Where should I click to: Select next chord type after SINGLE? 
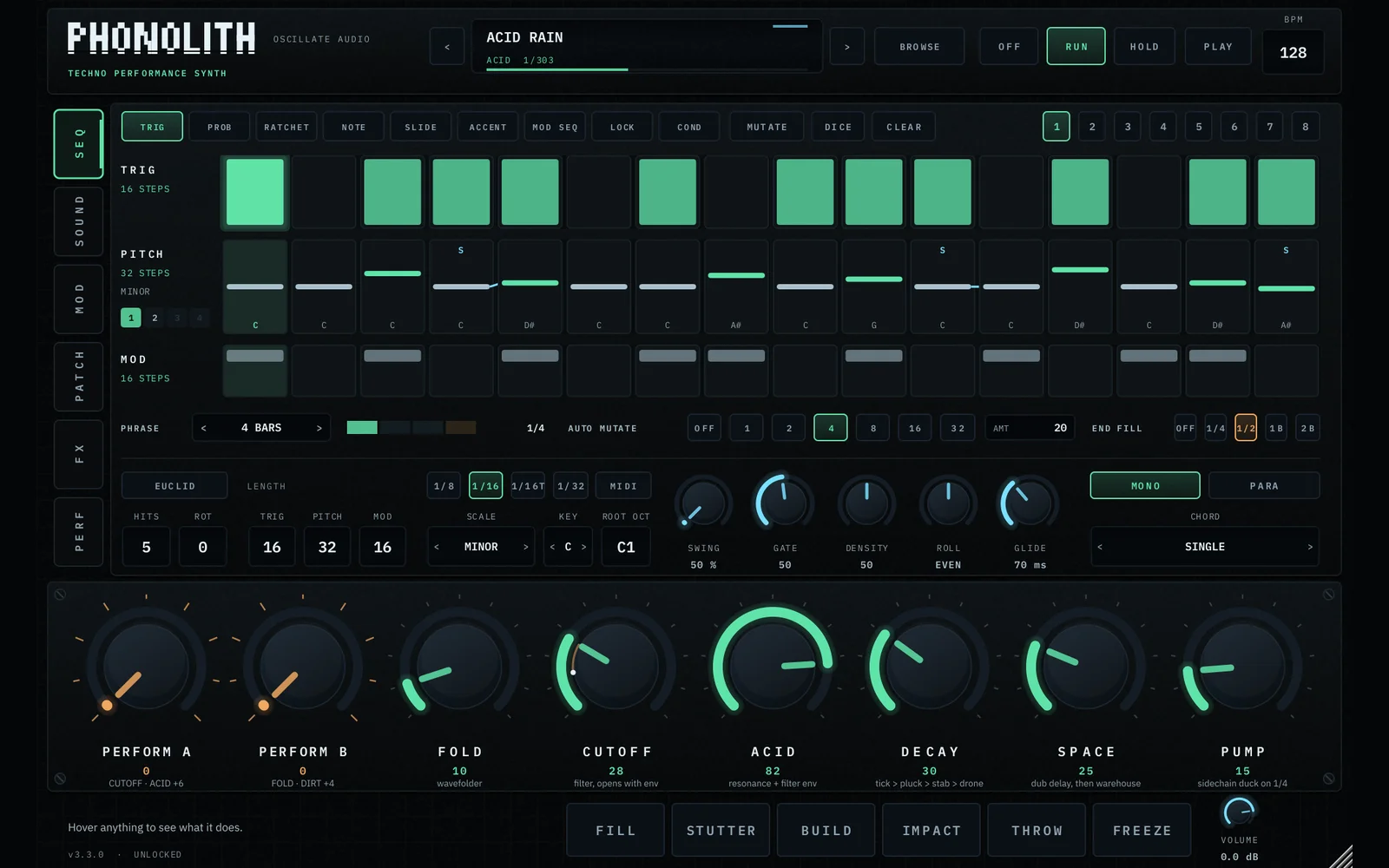click(1310, 547)
